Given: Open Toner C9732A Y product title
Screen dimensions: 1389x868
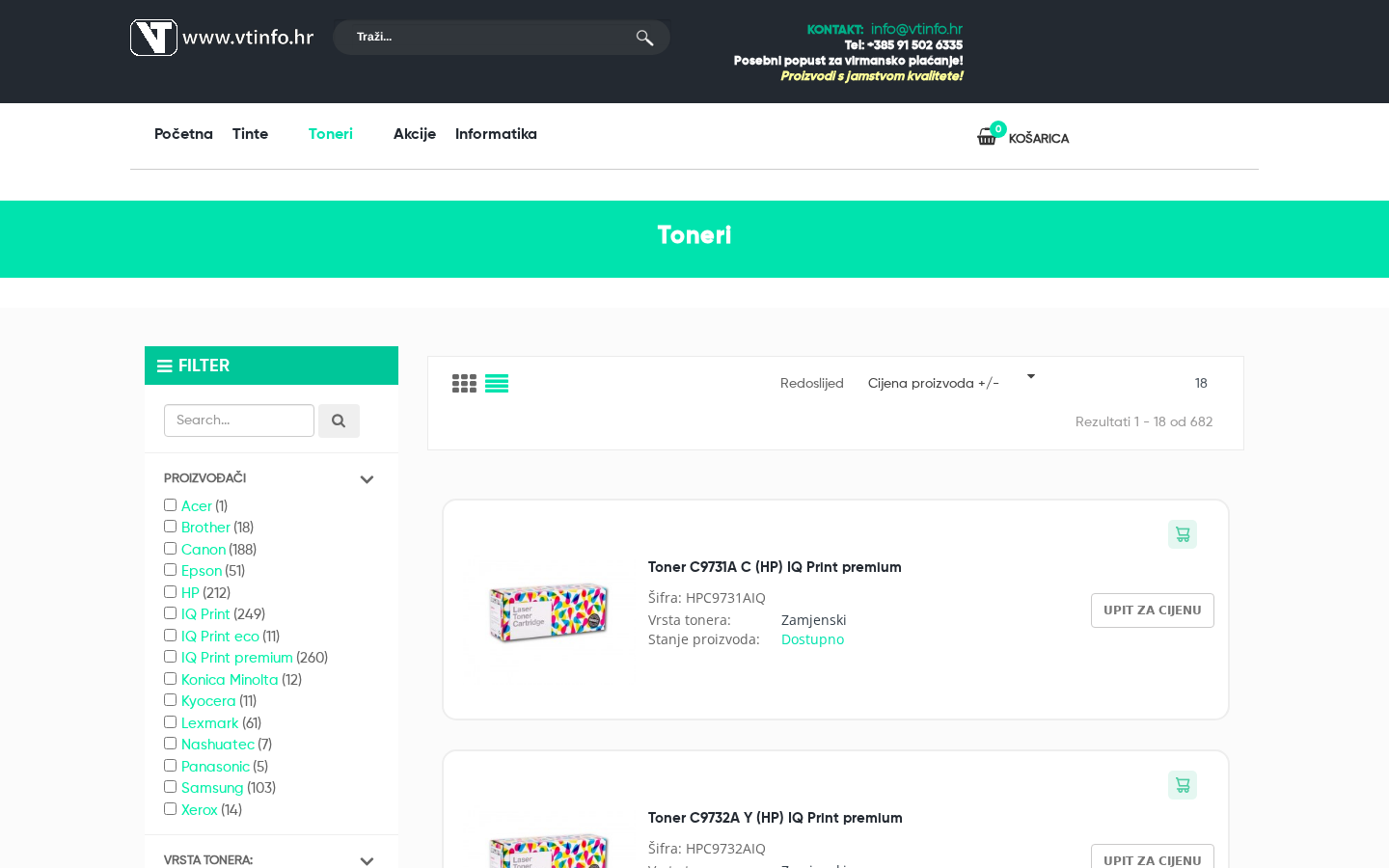Looking at the screenshot, I should 776,818.
